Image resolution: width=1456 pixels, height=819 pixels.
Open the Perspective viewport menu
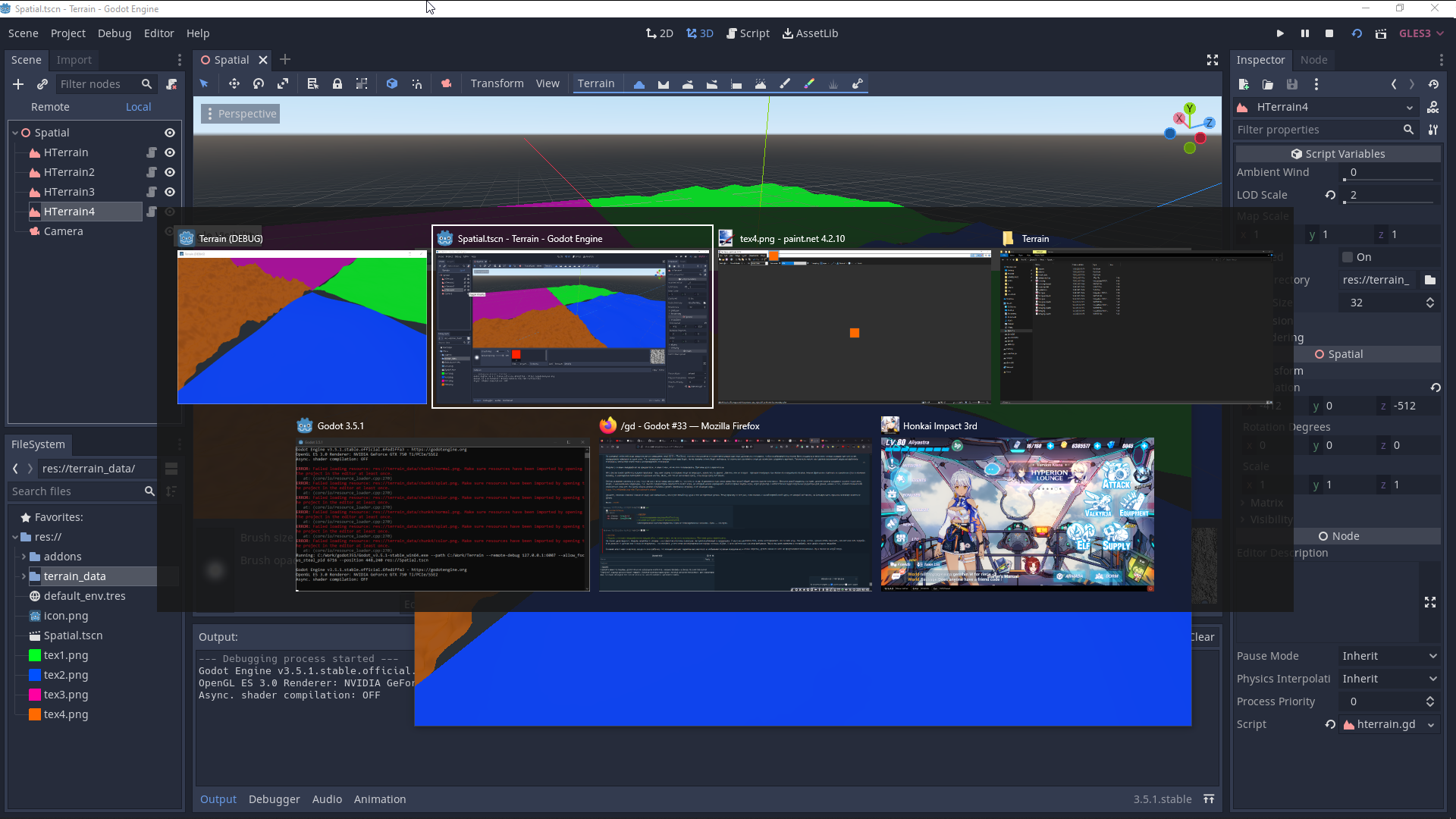tap(241, 114)
